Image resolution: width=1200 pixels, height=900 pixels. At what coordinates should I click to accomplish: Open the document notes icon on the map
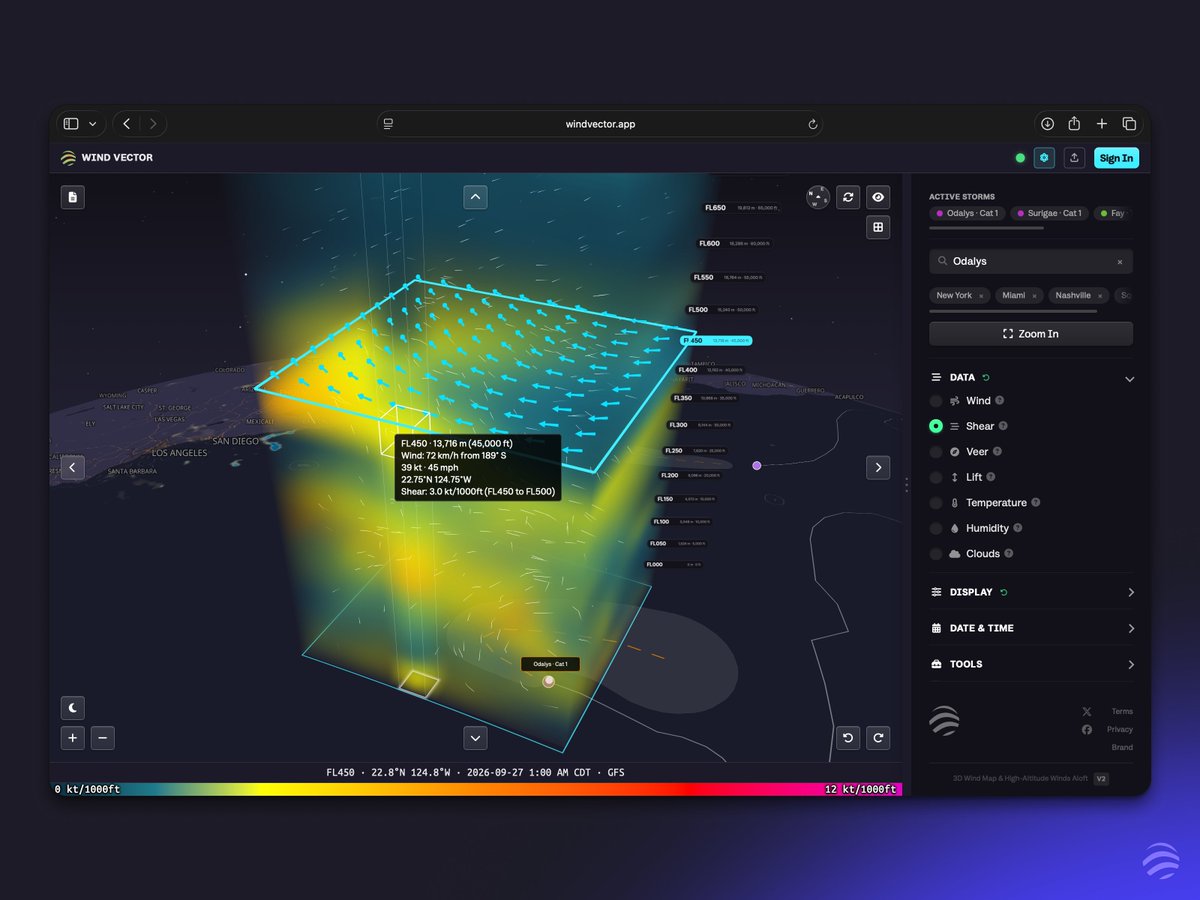(73, 197)
